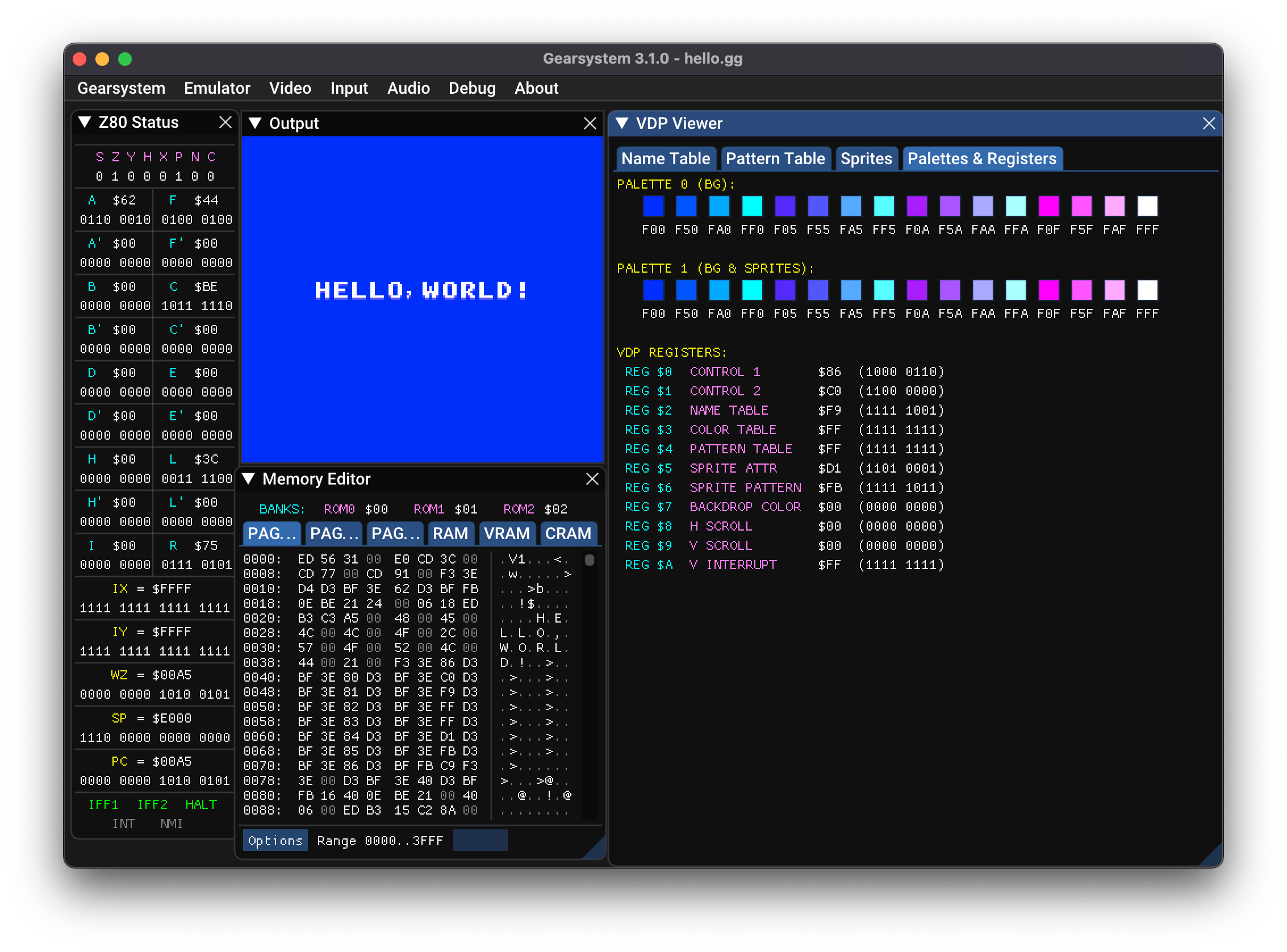
Task: Click the FFF white swatch in Palette 0
Action: pos(1147,206)
